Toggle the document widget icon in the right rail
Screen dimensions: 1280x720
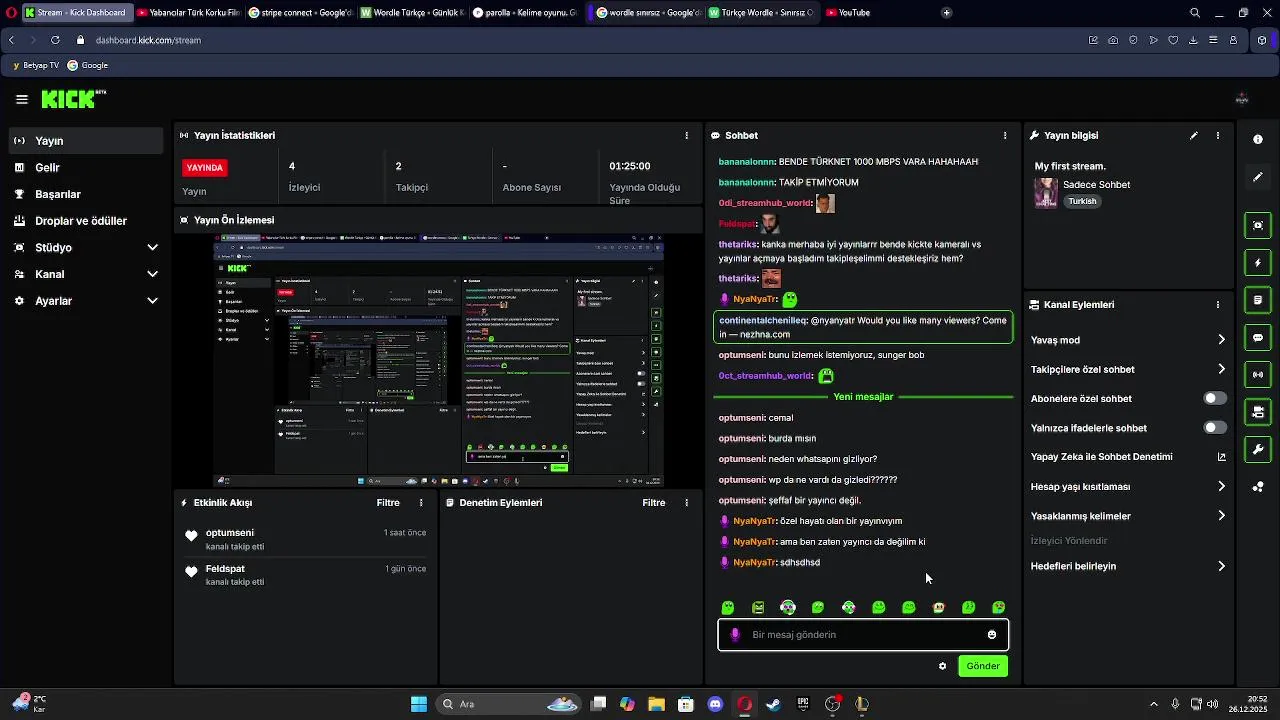point(1258,300)
